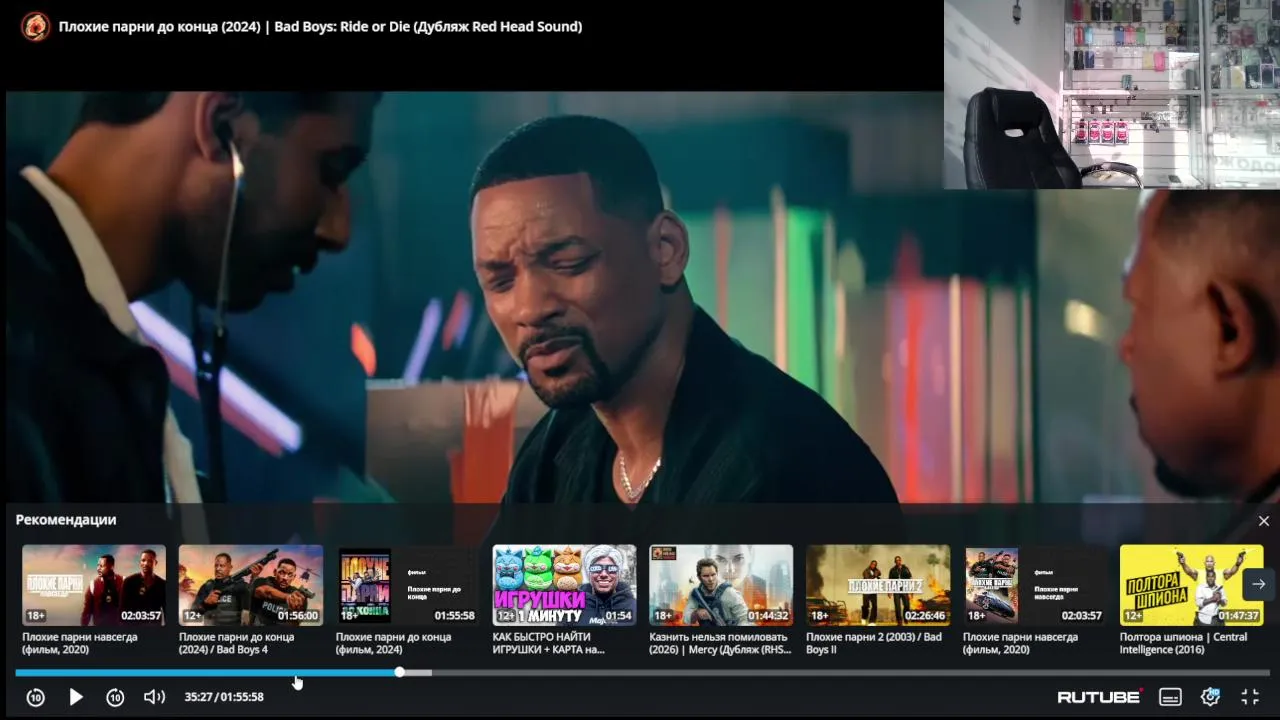Open thumbnail Плохие парни 2 (2003)
This screenshot has height=720, width=1280.
[878, 585]
